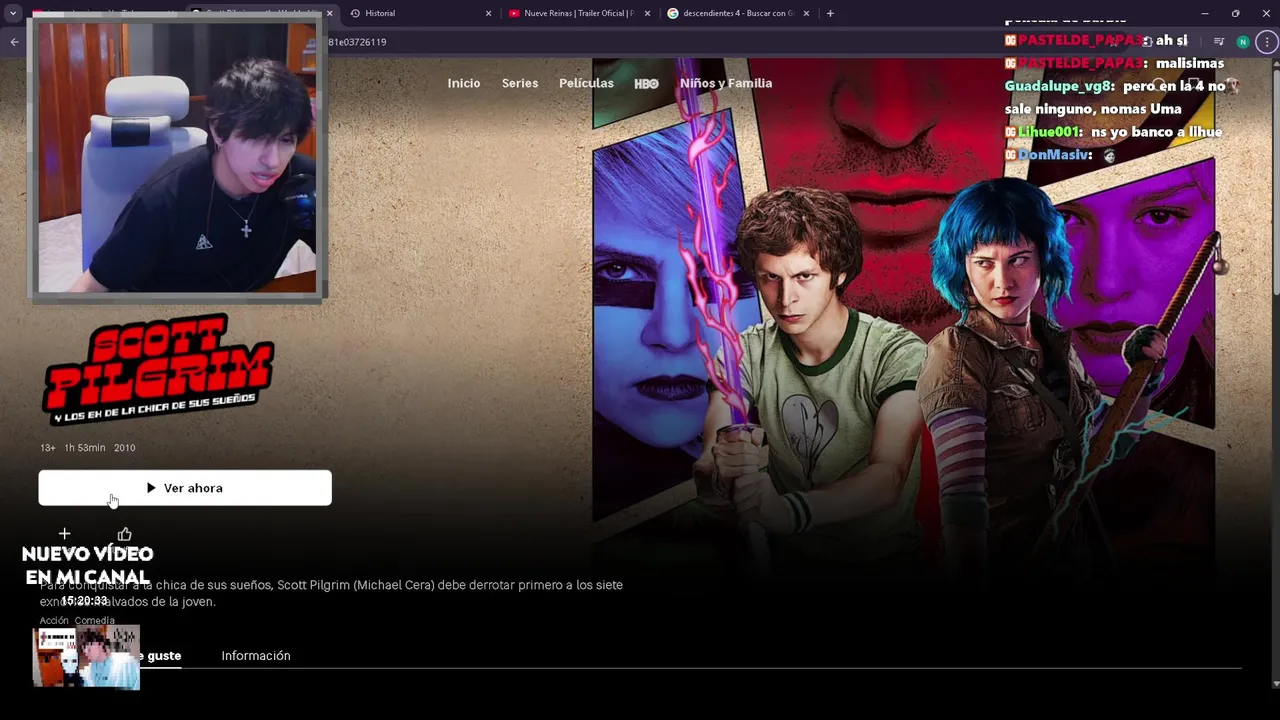Close the descendientes 4 tab
The height and width of the screenshot is (720, 1280).
806,13
